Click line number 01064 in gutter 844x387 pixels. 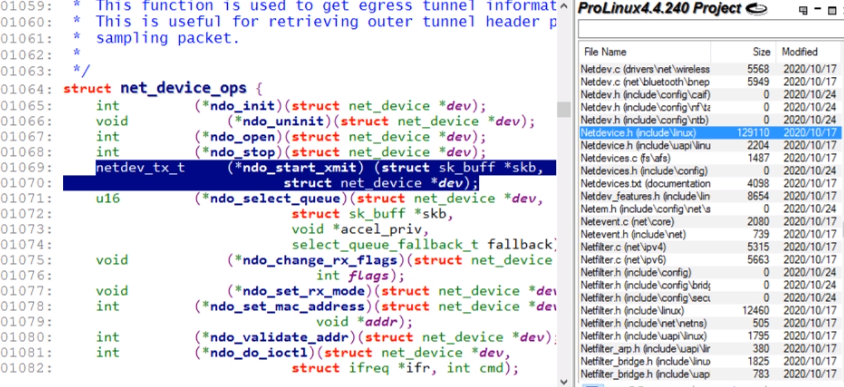(26, 89)
